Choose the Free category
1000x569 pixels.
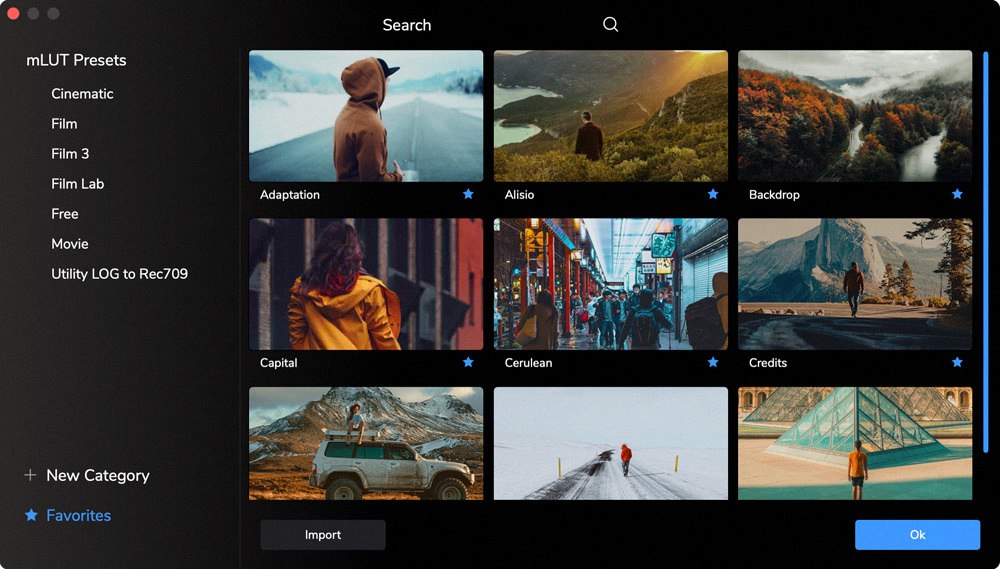pyautogui.click(x=65, y=214)
